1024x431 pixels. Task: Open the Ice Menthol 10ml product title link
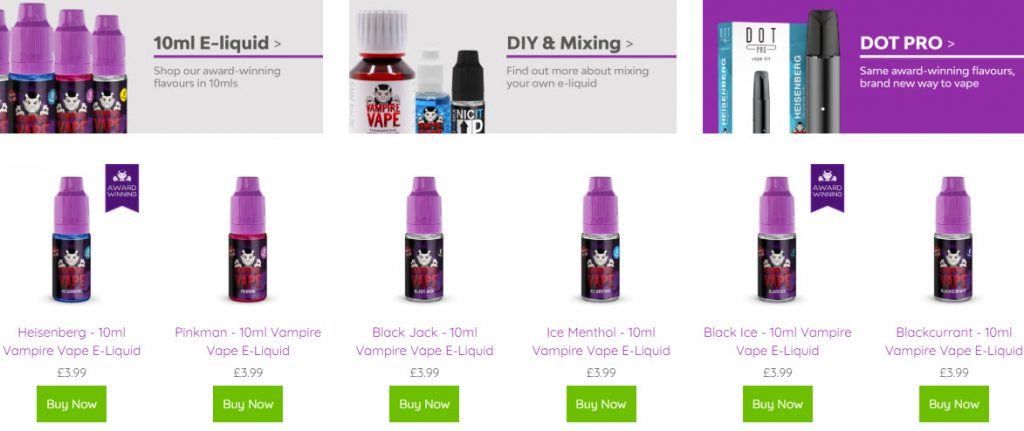[x=601, y=342]
